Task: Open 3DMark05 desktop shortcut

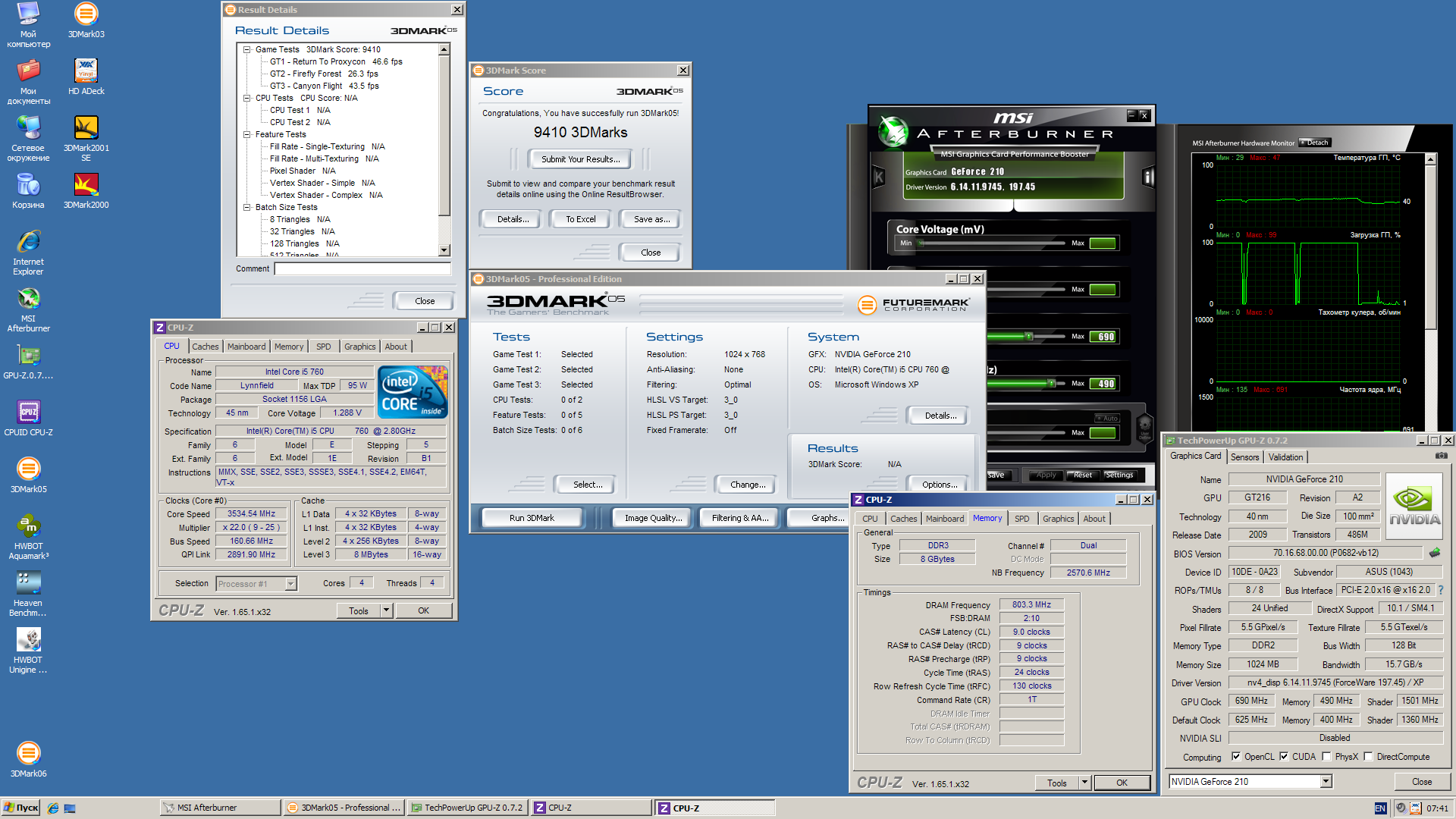Action: tap(28, 475)
